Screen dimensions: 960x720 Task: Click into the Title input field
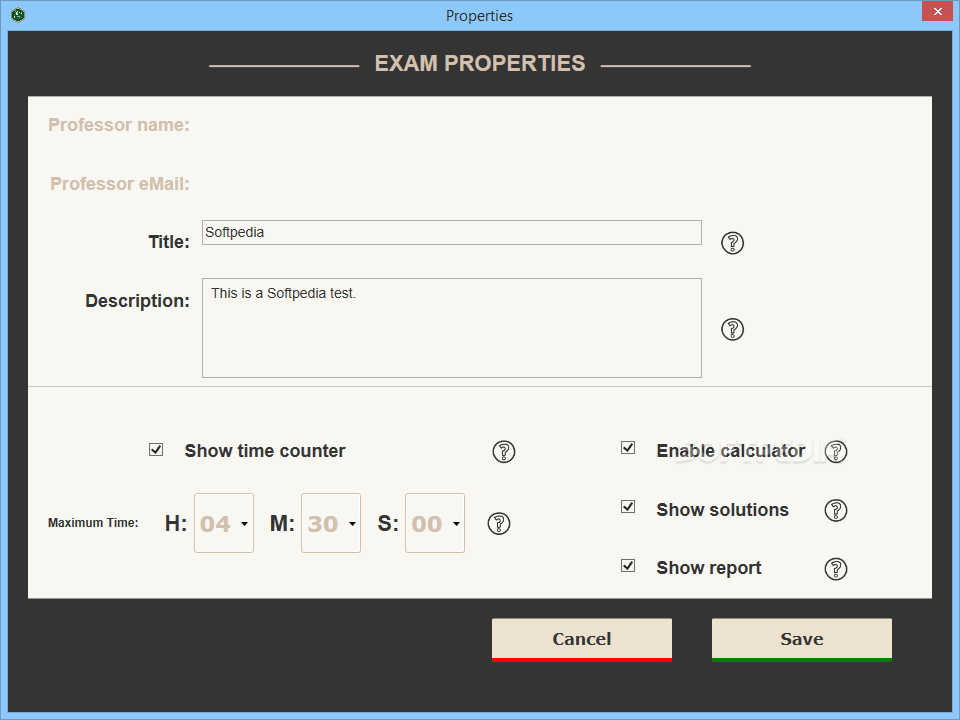click(x=452, y=233)
